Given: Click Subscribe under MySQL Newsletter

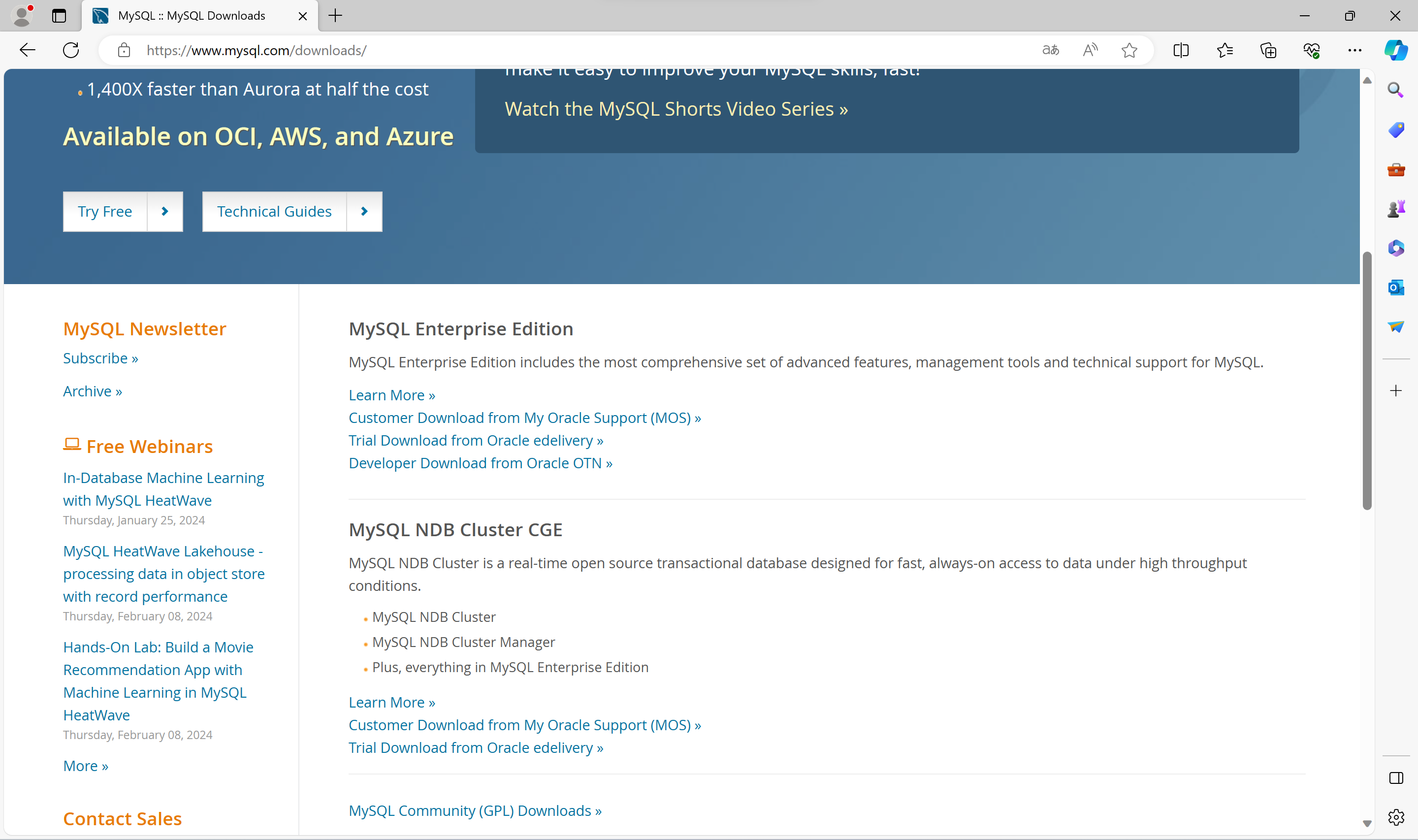Looking at the screenshot, I should point(100,358).
